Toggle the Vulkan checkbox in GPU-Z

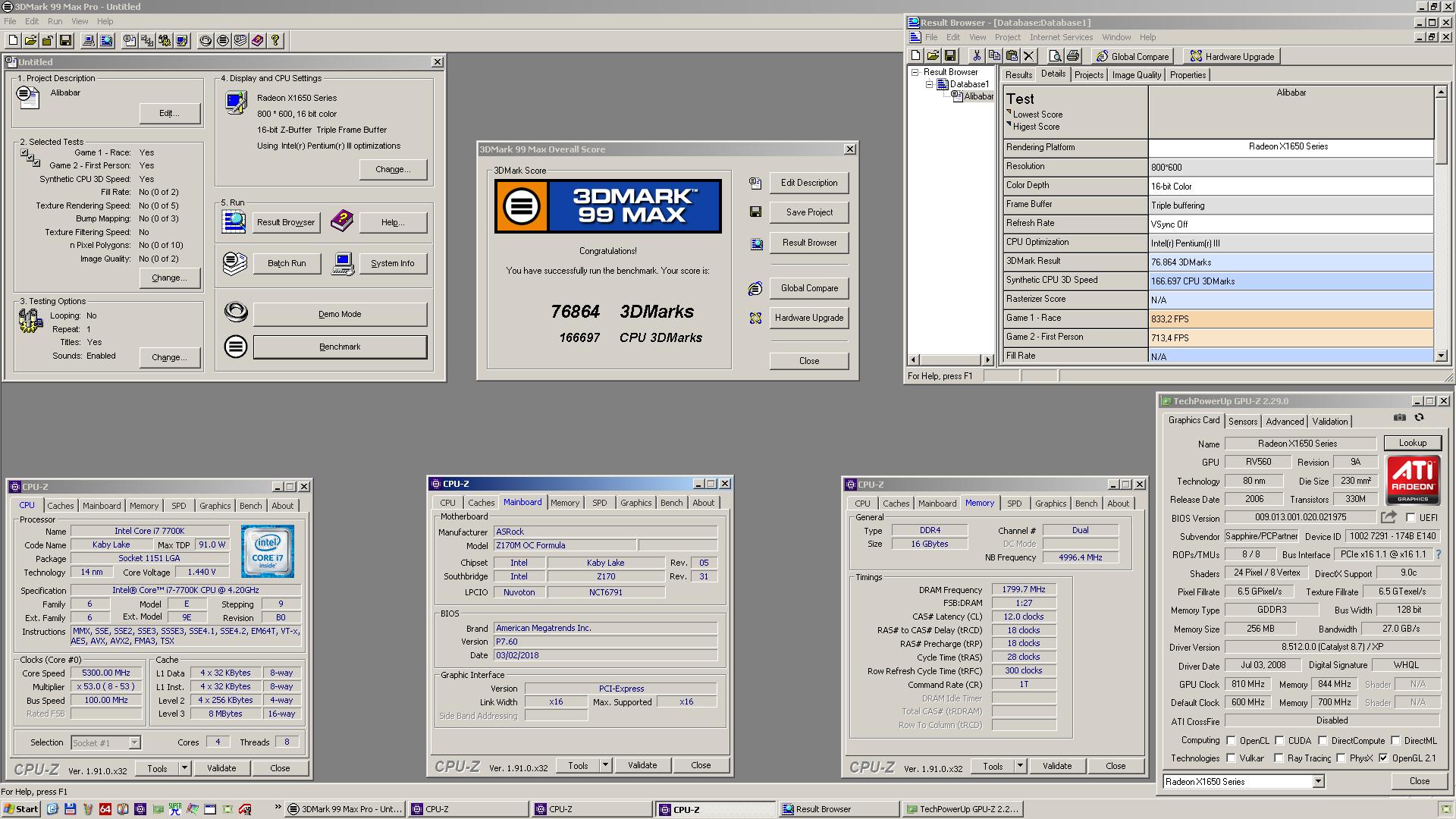[x=1232, y=758]
